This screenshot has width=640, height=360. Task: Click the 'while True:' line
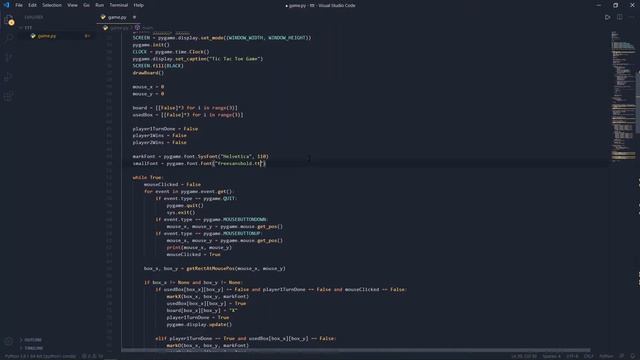[x=148, y=178]
